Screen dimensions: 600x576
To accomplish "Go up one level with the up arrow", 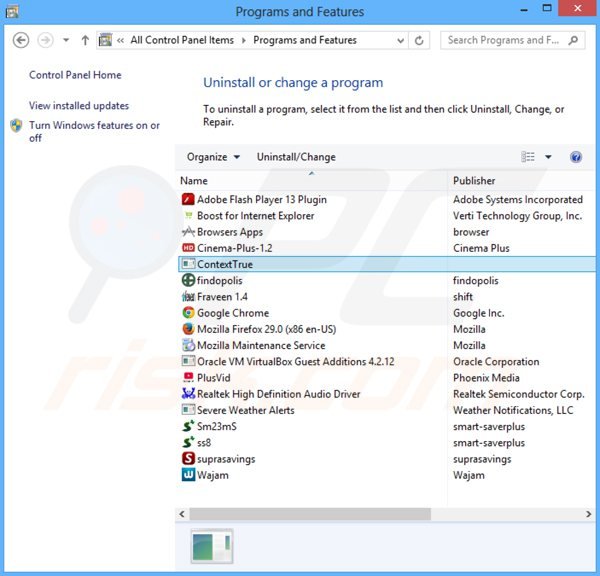I will pyautogui.click(x=85, y=40).
